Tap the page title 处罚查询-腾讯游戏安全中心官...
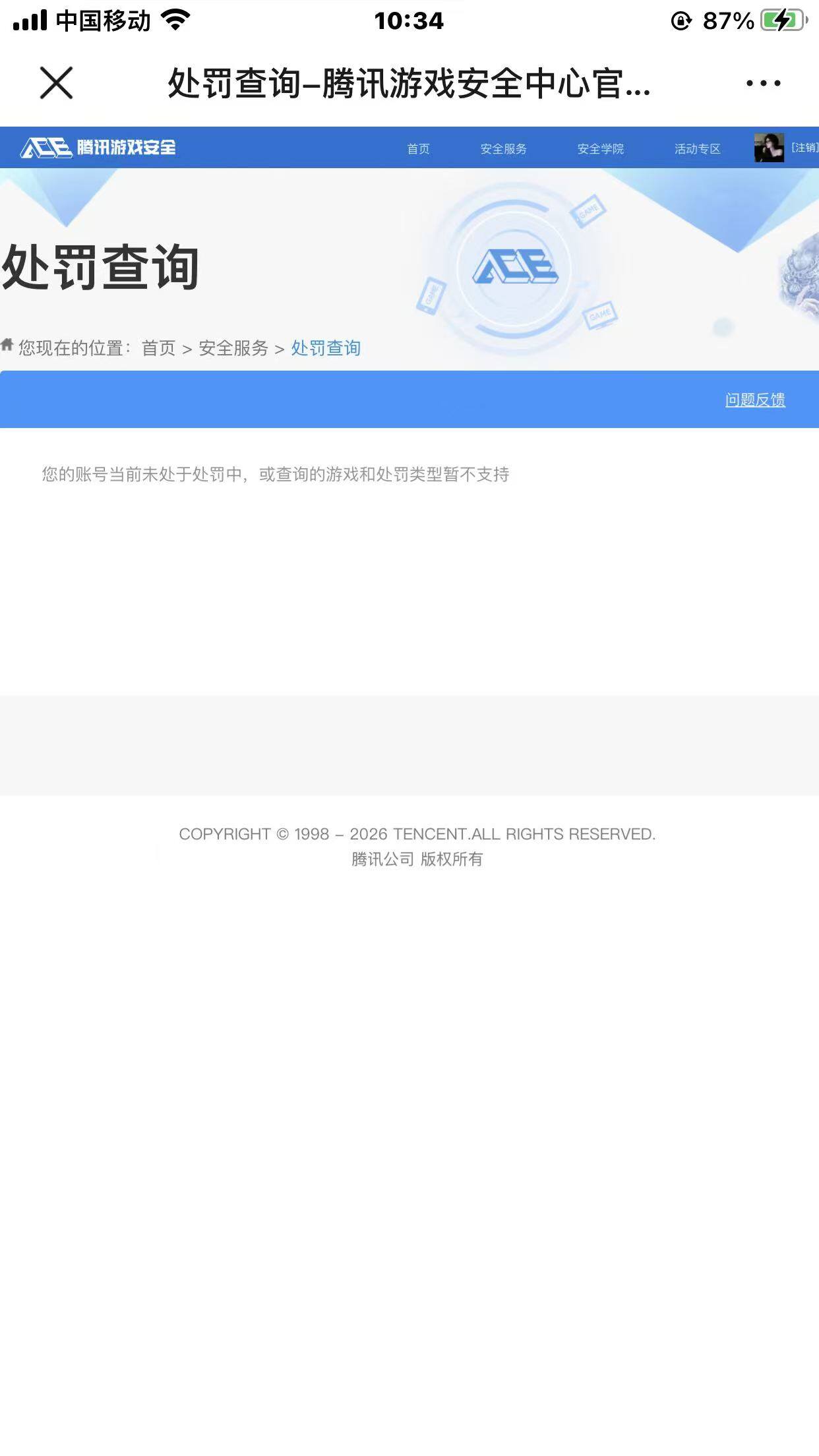This screenshot has width=819, height=1456. (409, 84)
